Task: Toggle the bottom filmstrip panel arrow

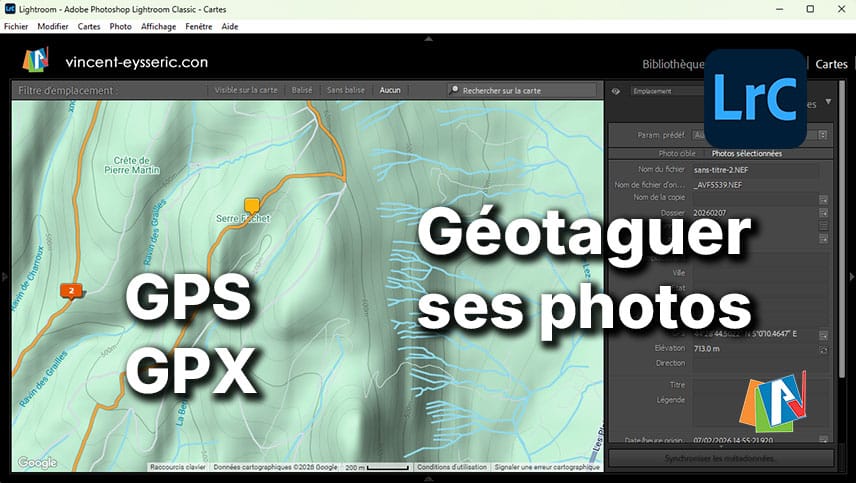Action: pyautogui.click(x=429, y=479)
